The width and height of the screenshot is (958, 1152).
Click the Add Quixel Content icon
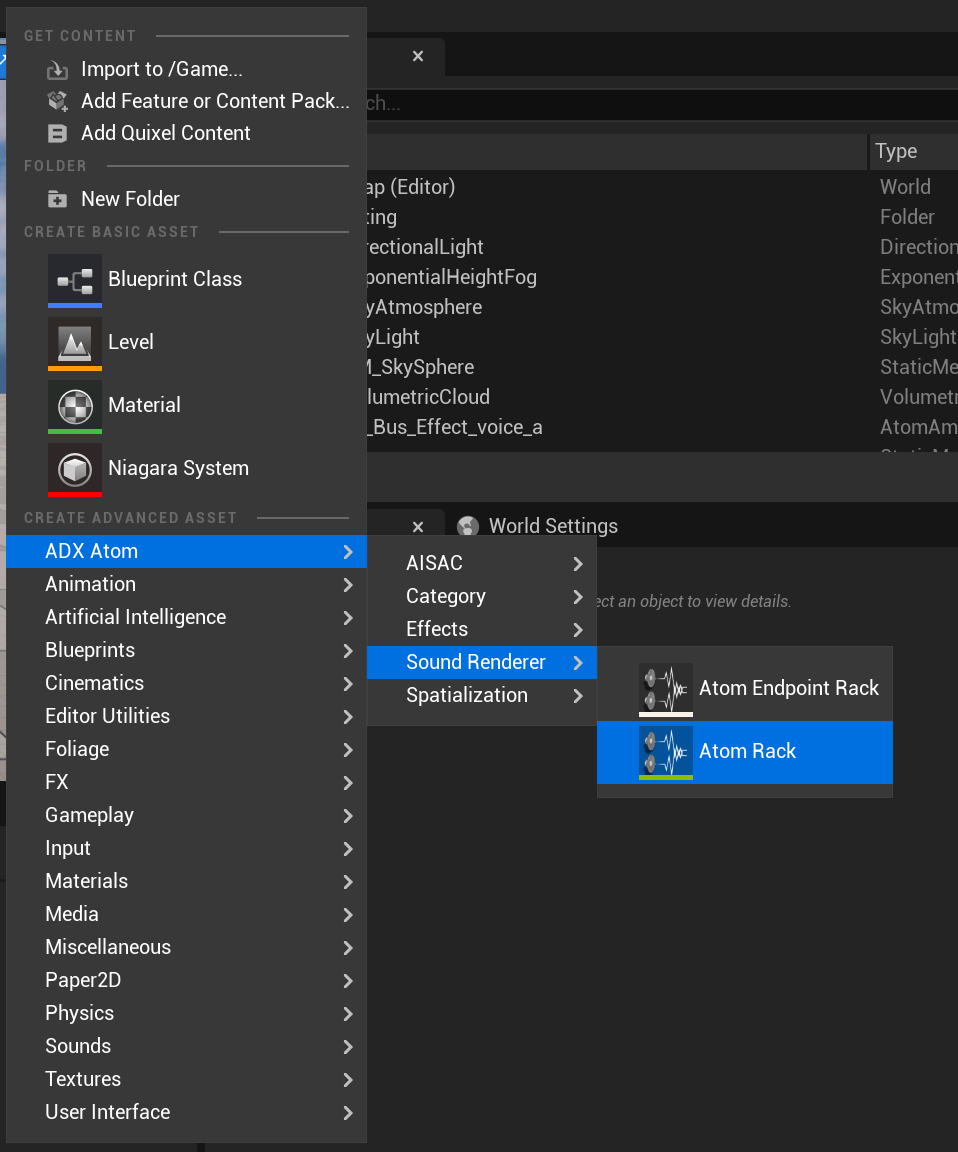pyautogui.click(x=58, y=134)
